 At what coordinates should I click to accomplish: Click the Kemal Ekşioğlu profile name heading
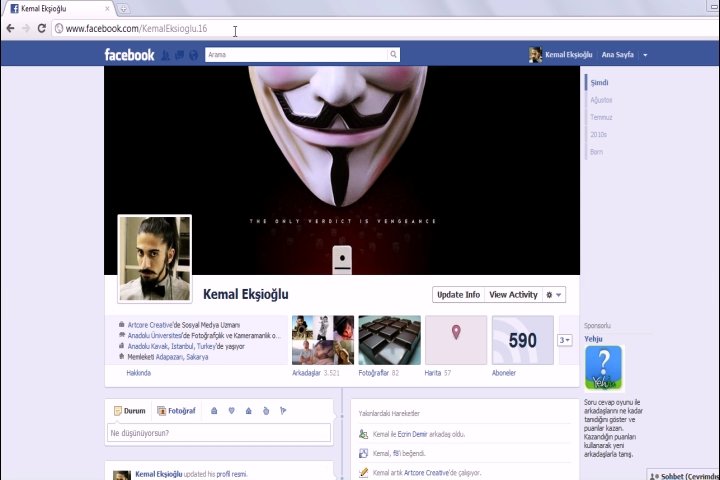point(246,294)
